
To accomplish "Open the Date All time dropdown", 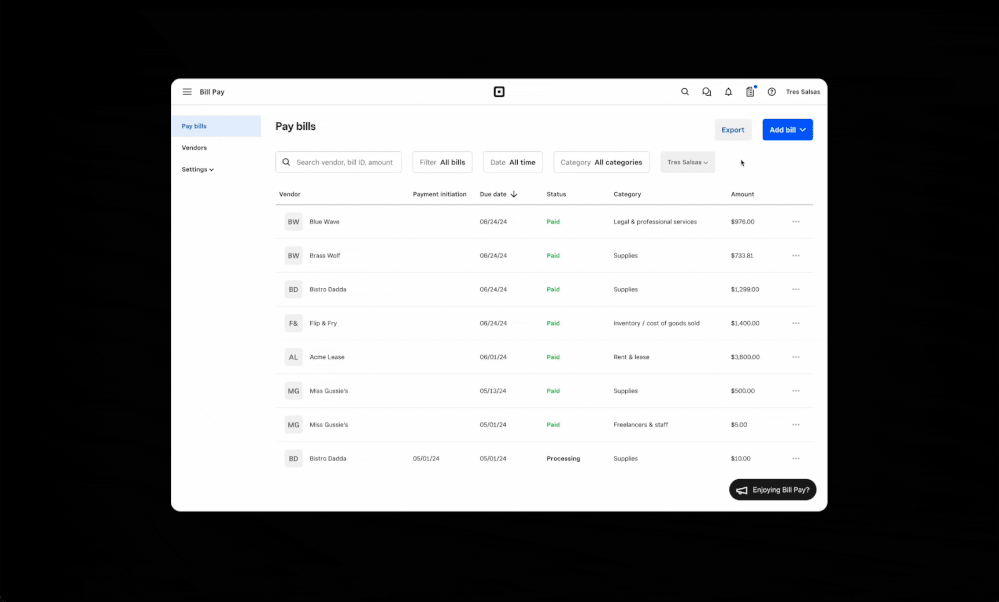I will click(x=512, y=161).
